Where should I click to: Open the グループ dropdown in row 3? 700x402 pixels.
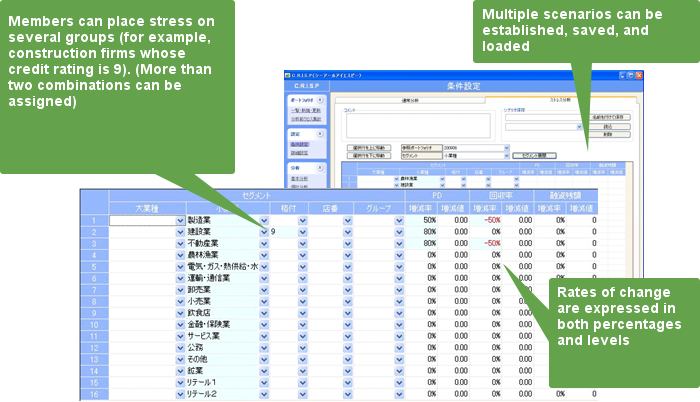(x=399, y=243)
